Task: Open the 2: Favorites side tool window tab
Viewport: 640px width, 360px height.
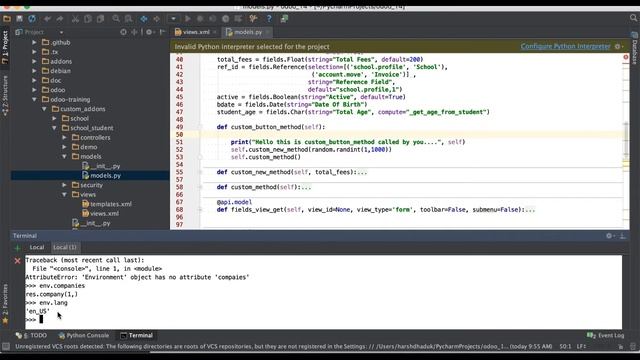Action: click(x=5, y=304)
